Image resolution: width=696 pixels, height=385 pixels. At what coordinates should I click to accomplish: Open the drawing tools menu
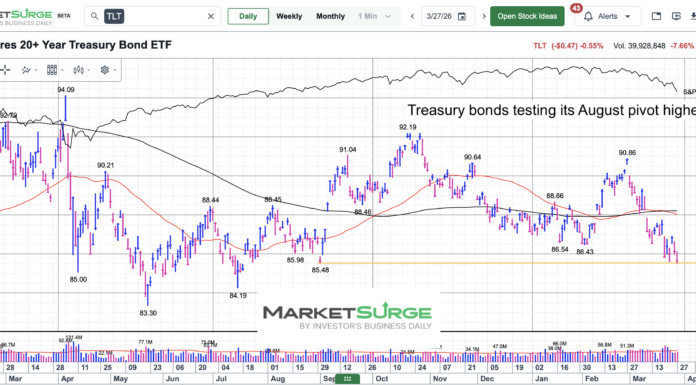click(29, 70)
